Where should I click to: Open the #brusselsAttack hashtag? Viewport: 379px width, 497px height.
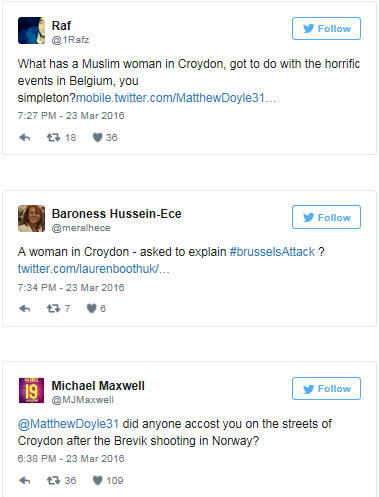(x=272, y=252)
